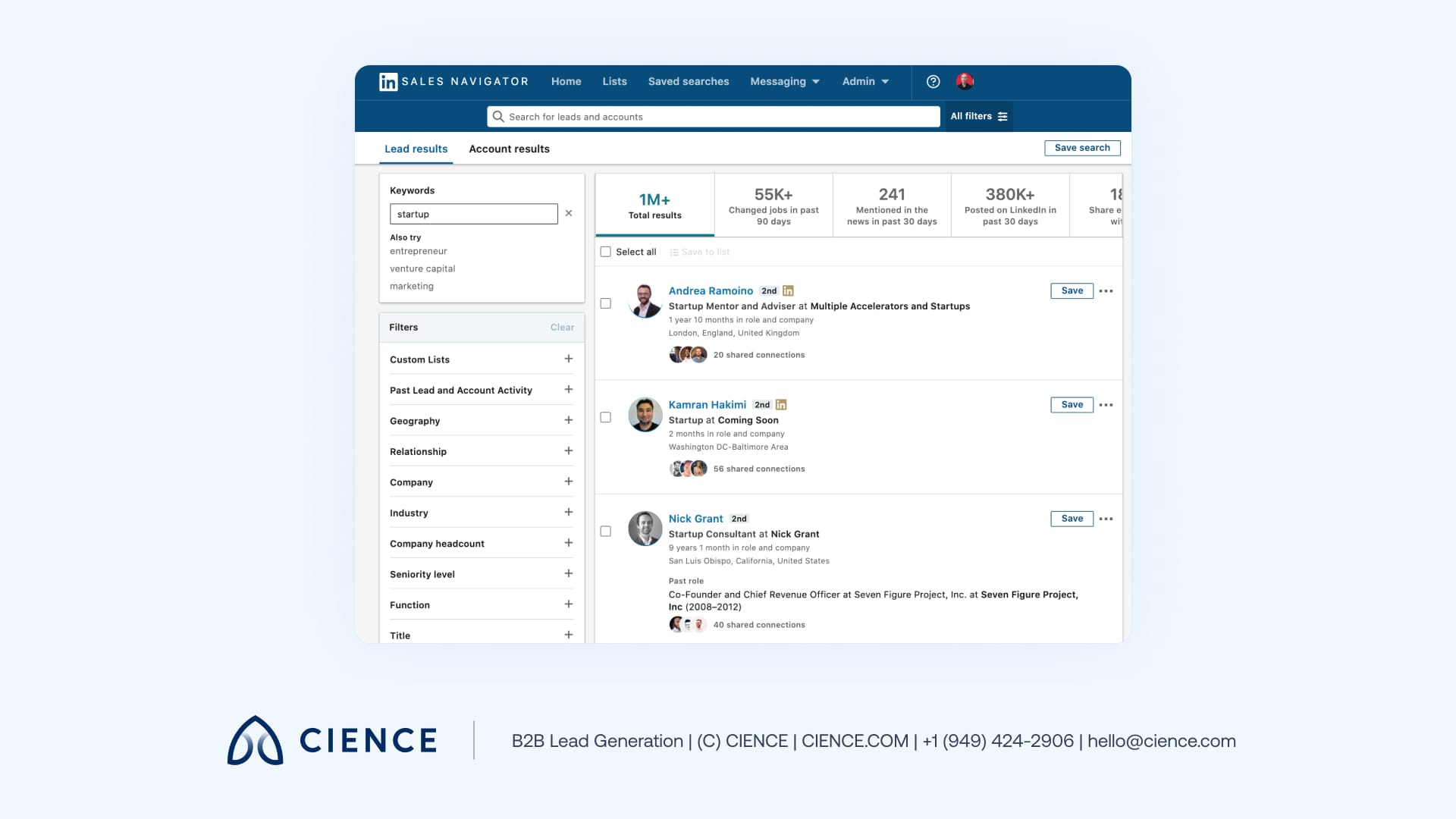
Task: Click the LinkedIn premium badge beside Kamran Hakimi
Action: (x=781, y=405)
